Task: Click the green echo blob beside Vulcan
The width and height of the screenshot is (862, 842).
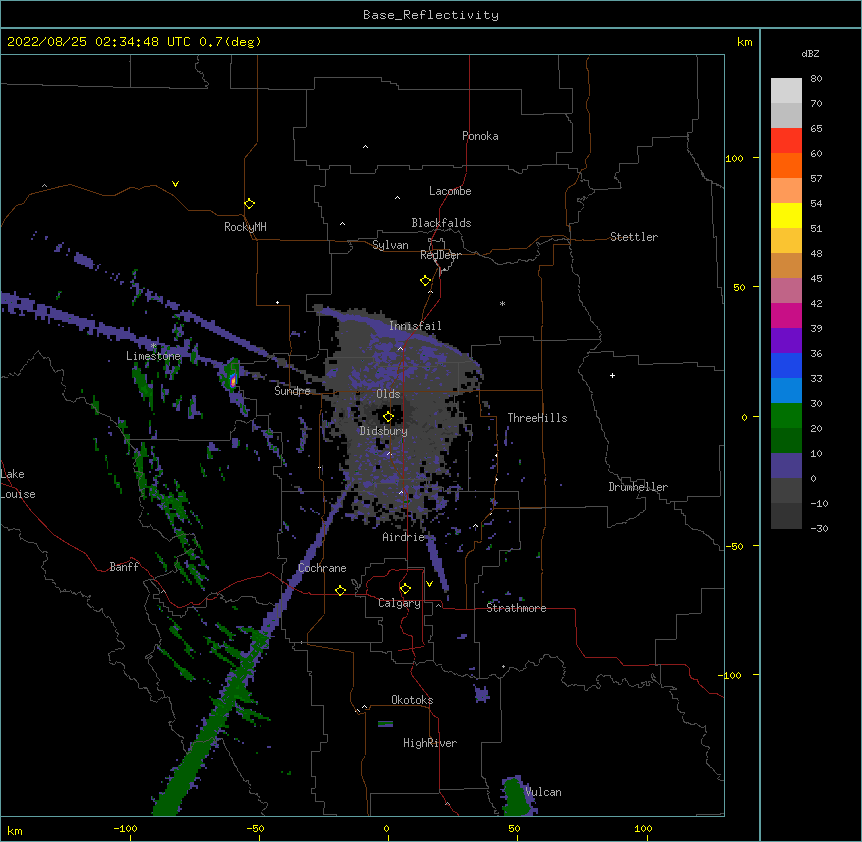Action: (515, 797)
